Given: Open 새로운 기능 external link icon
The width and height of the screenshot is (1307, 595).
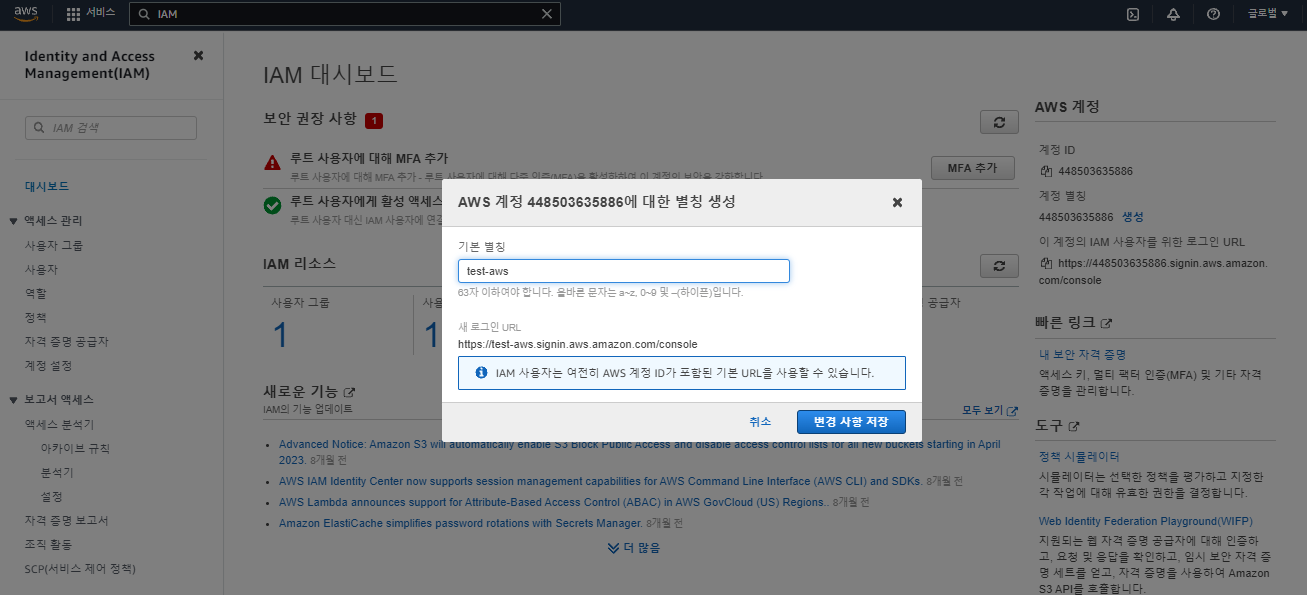Looking at the screenshot, I should (x=349, y=392).
